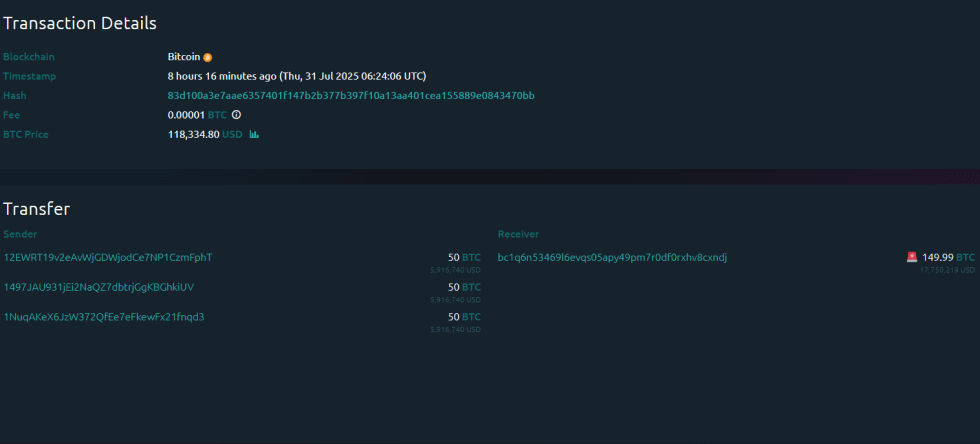Open the transaction hash link

(x=351, y=96)
